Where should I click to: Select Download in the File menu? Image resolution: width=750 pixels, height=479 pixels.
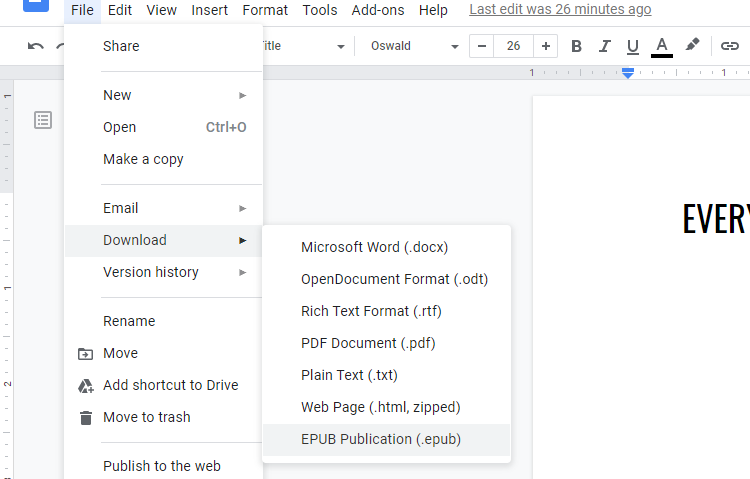pyautogui.click(x=163, y=240)
